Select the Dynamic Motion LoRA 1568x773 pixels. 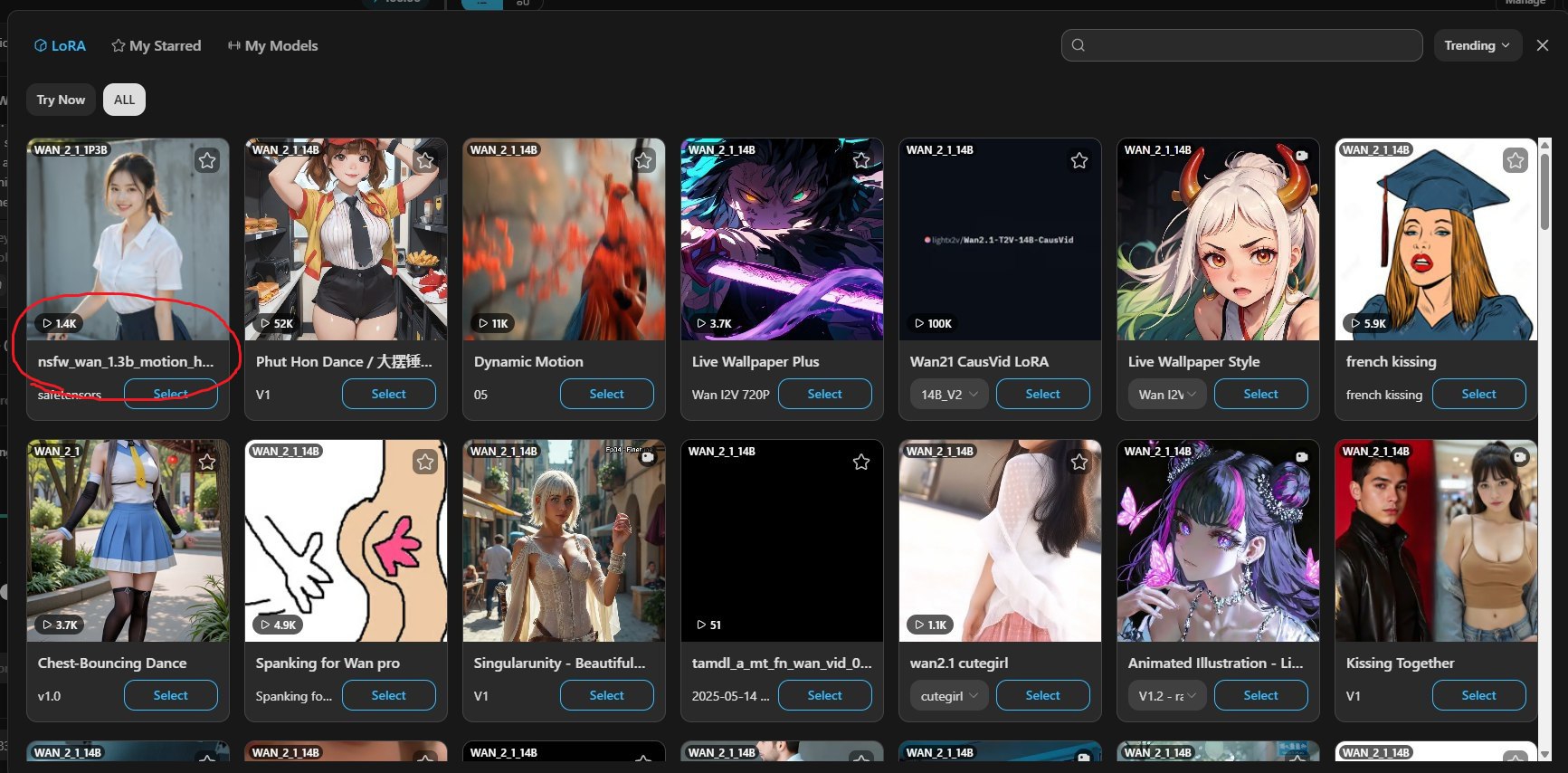point(607,395)
